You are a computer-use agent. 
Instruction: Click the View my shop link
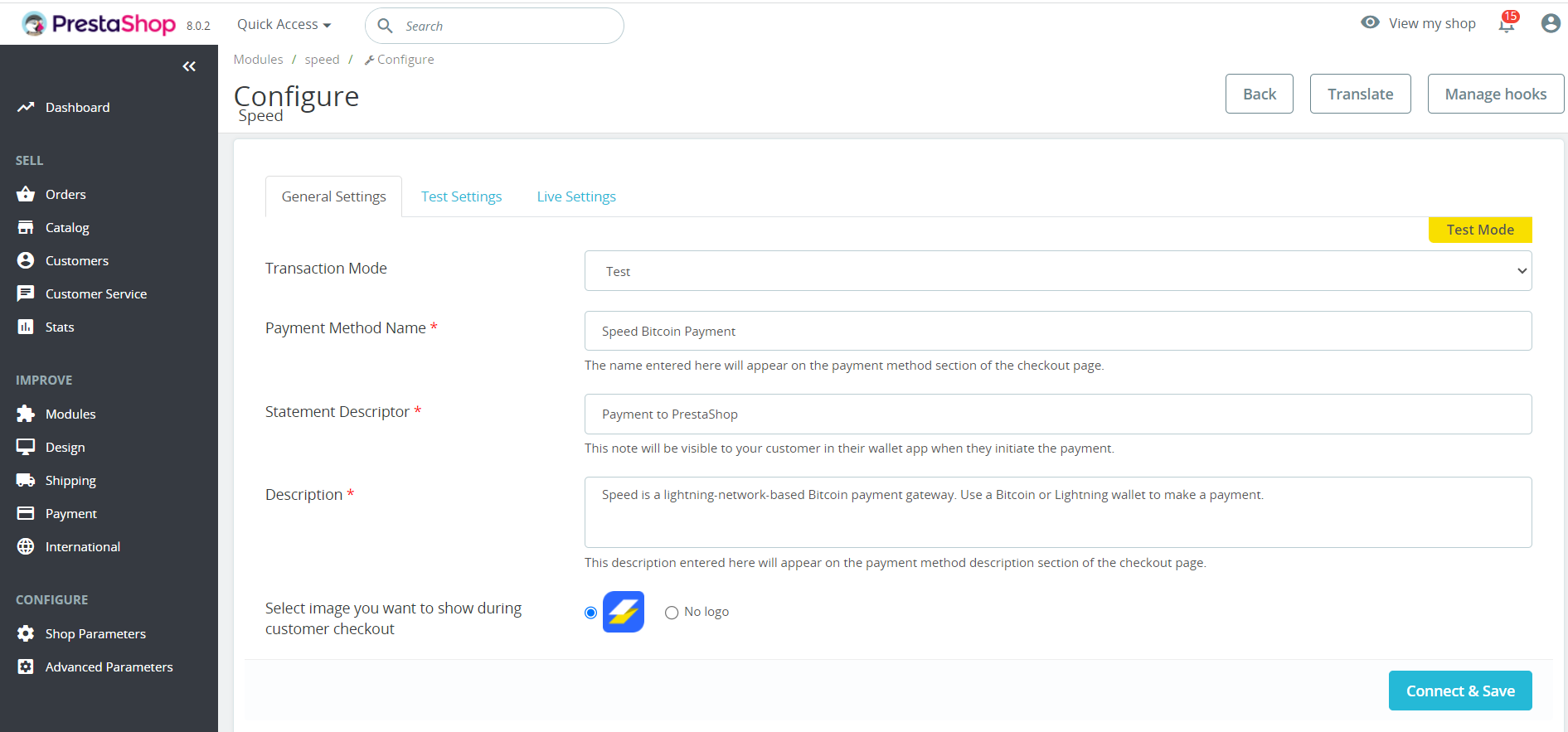pos(1432,23)
